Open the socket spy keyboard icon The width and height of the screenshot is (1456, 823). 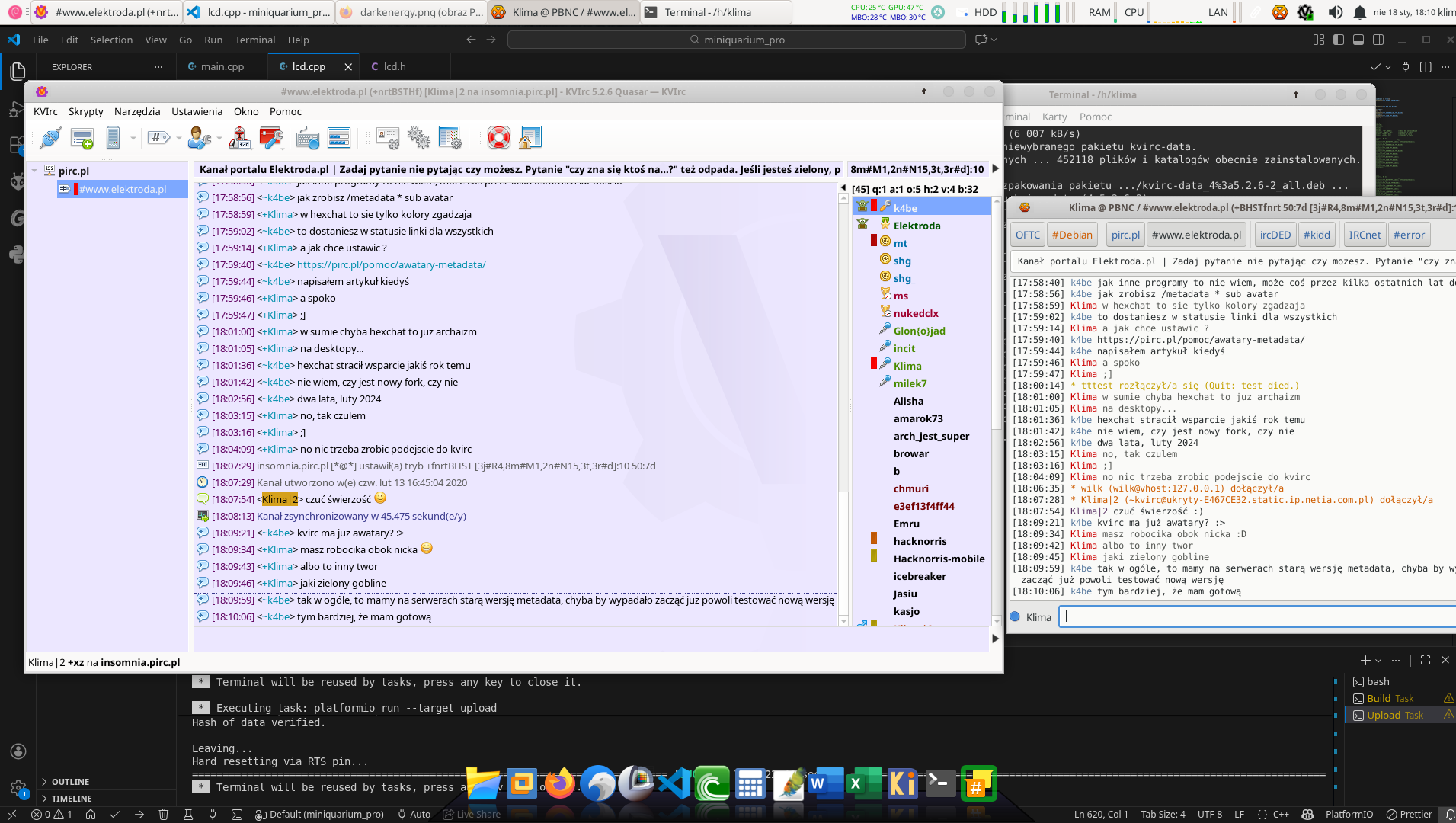pyautogui.click(x=307, y=138)
